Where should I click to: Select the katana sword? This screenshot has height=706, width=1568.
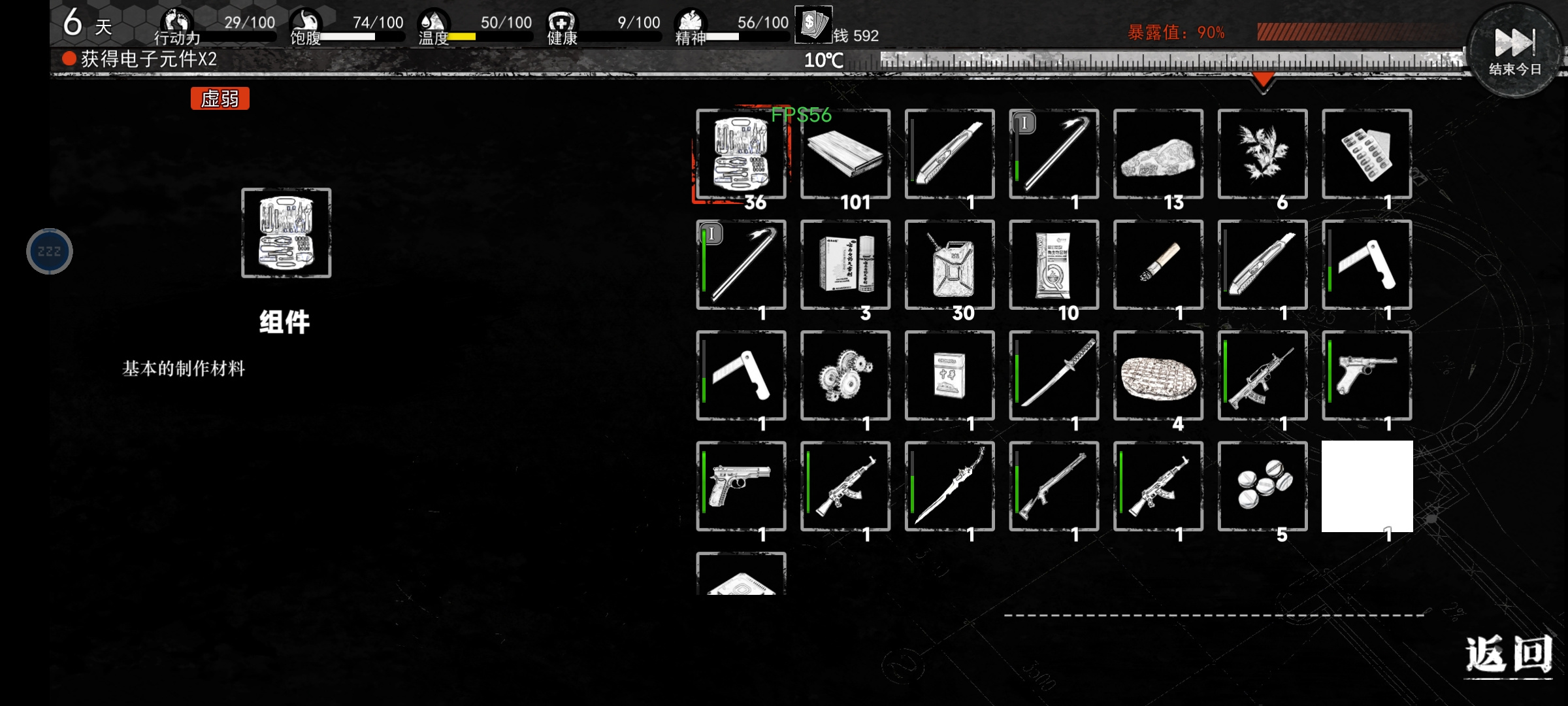click(1054, 376)
